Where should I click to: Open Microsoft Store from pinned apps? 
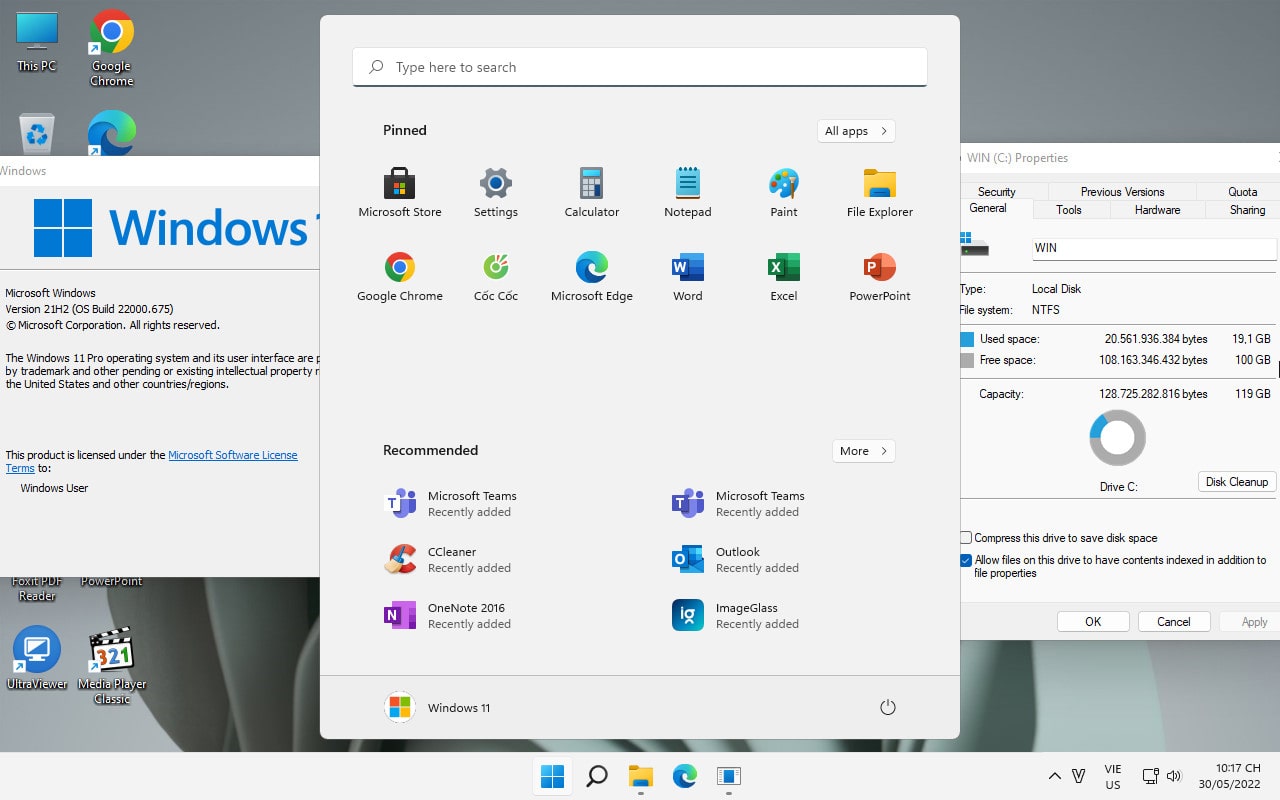click(399, 192)
